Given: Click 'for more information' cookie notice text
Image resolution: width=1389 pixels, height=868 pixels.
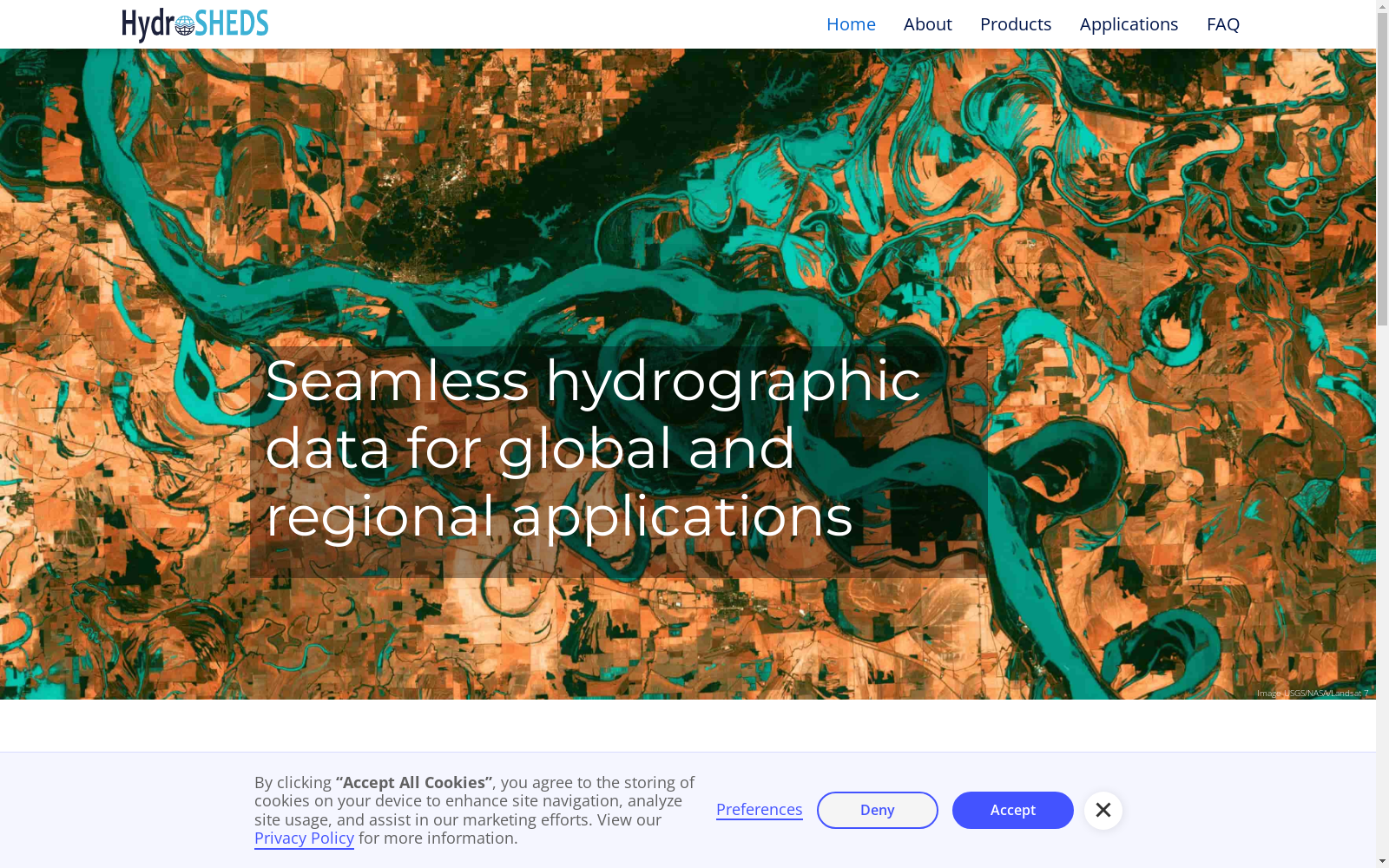Looking at the screenshot, I should click(438, 838).
